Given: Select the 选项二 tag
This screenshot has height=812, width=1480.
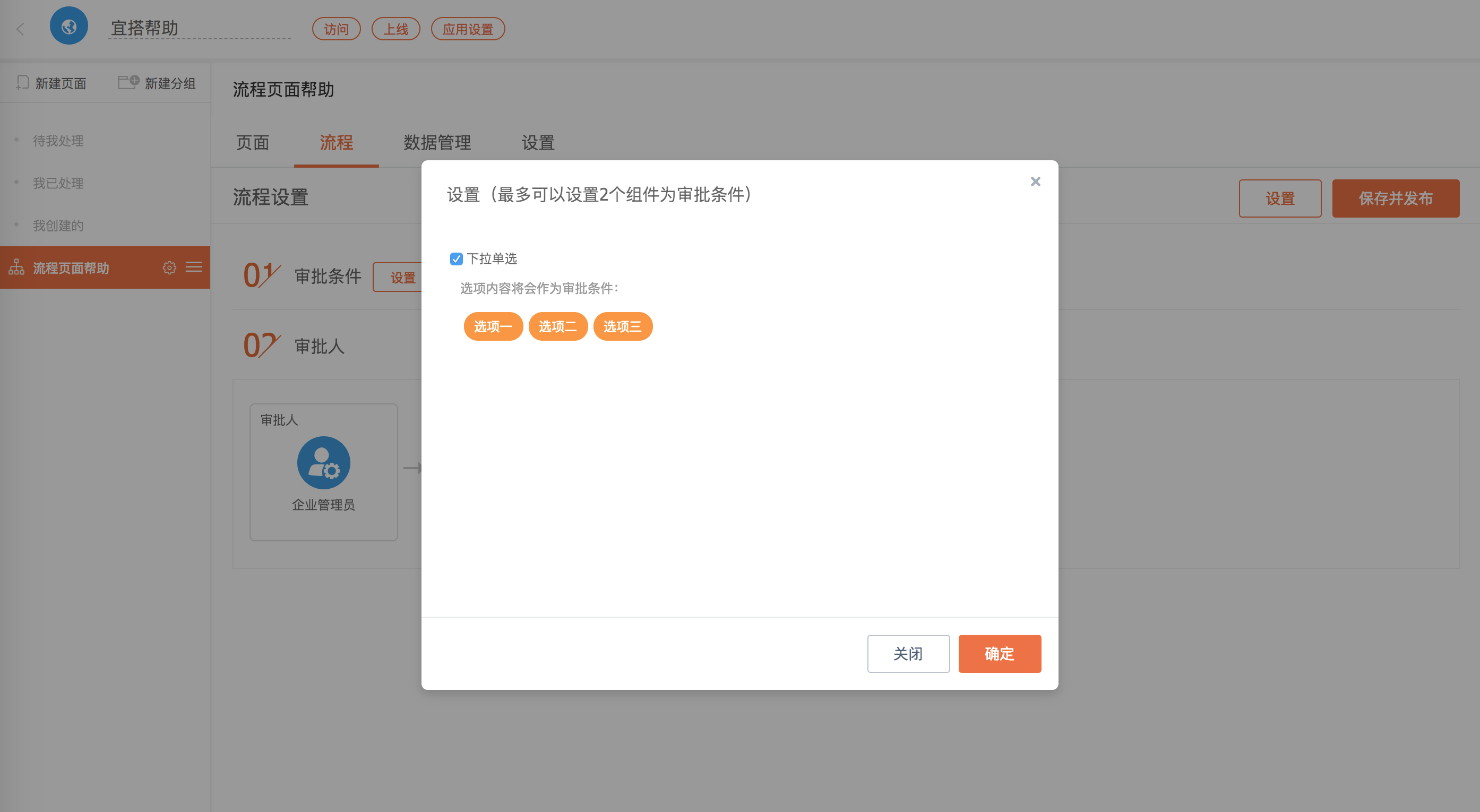Looking at the screenshot, I should click(x=558, y=326).
